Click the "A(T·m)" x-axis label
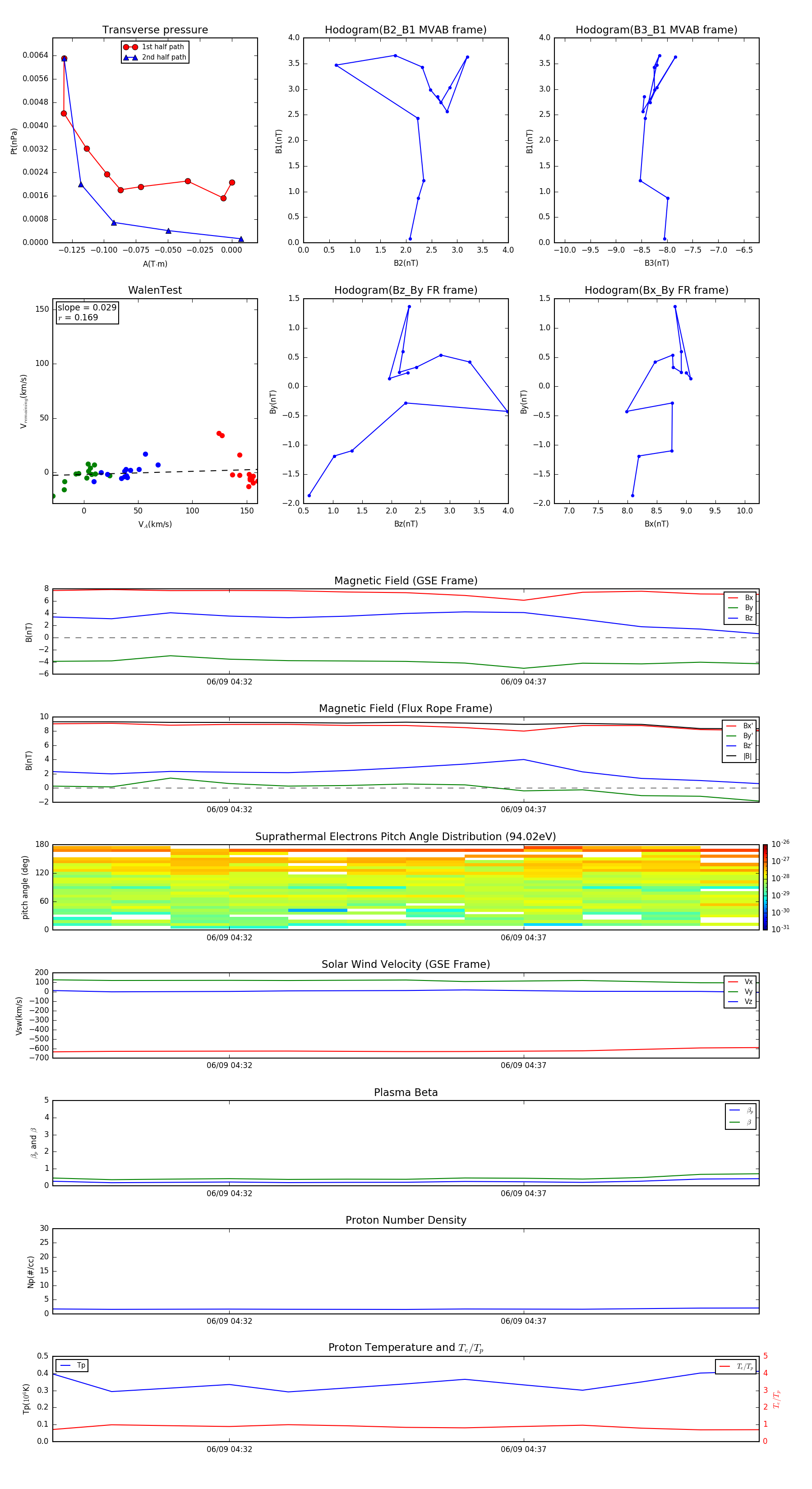This screenshot has width=812, height=1489. click(155, 264)
